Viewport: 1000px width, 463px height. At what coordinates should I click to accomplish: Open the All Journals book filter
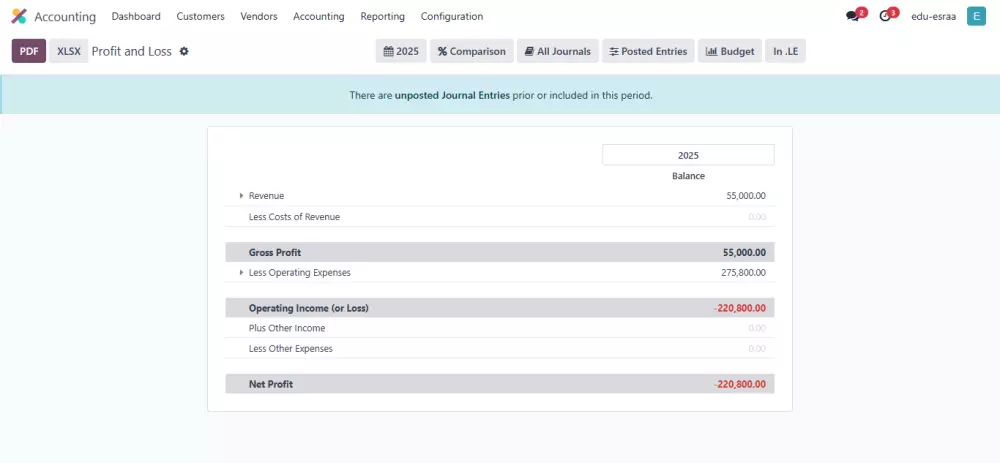click(557, 51)
